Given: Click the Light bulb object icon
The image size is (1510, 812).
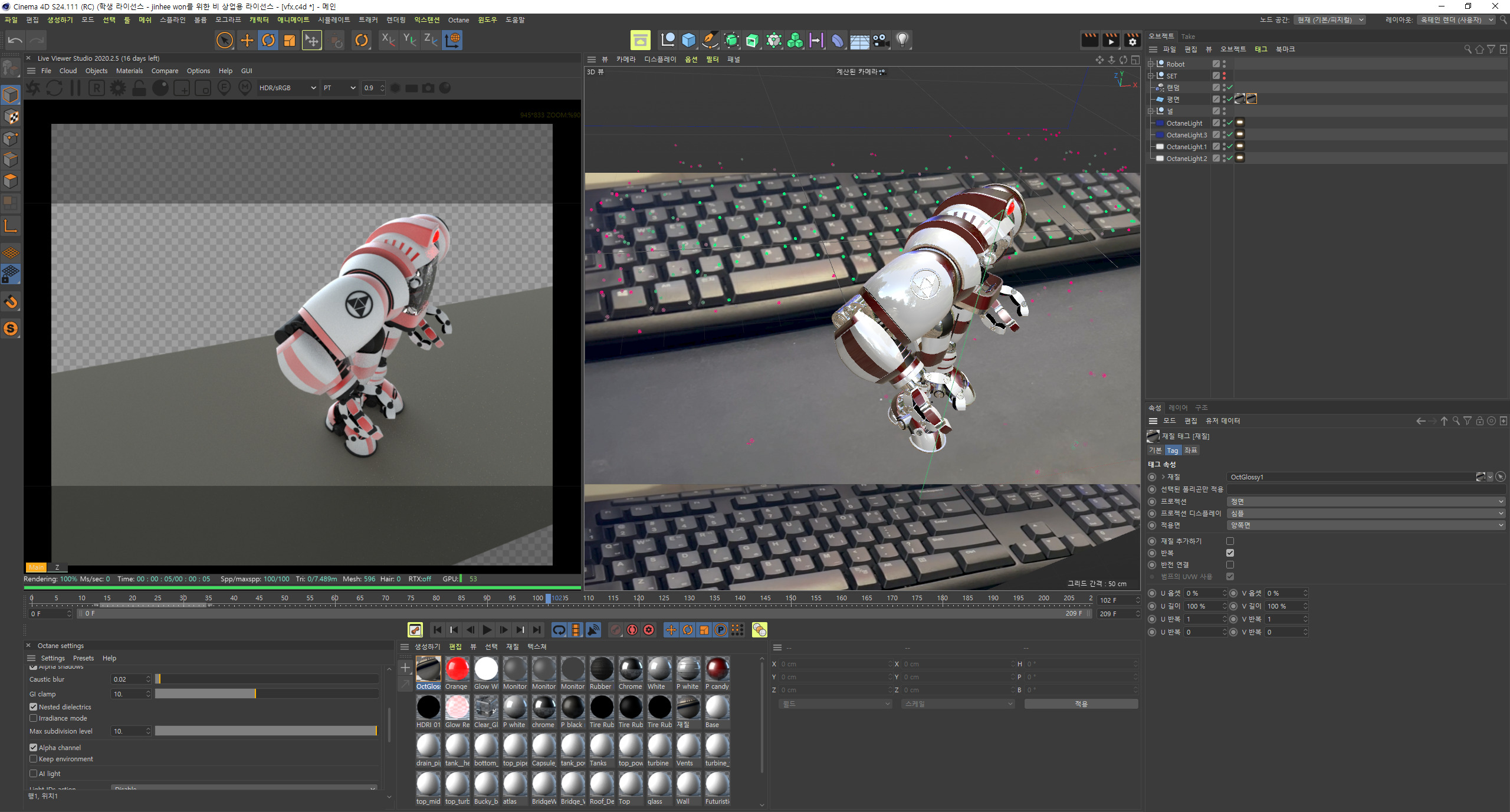Looking at the screenshot, I should point(902,40).
